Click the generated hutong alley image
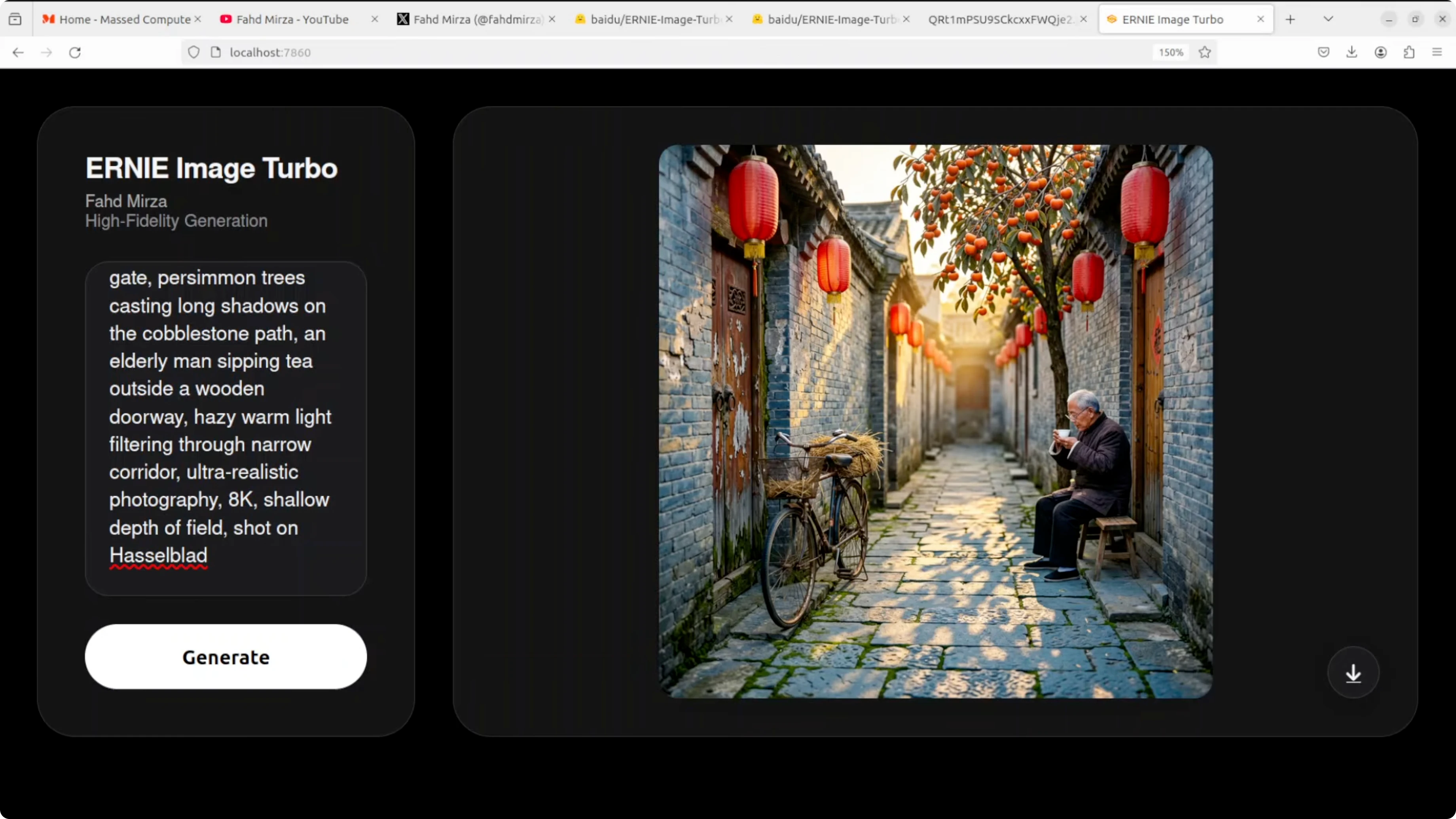 tap(935, 421)
